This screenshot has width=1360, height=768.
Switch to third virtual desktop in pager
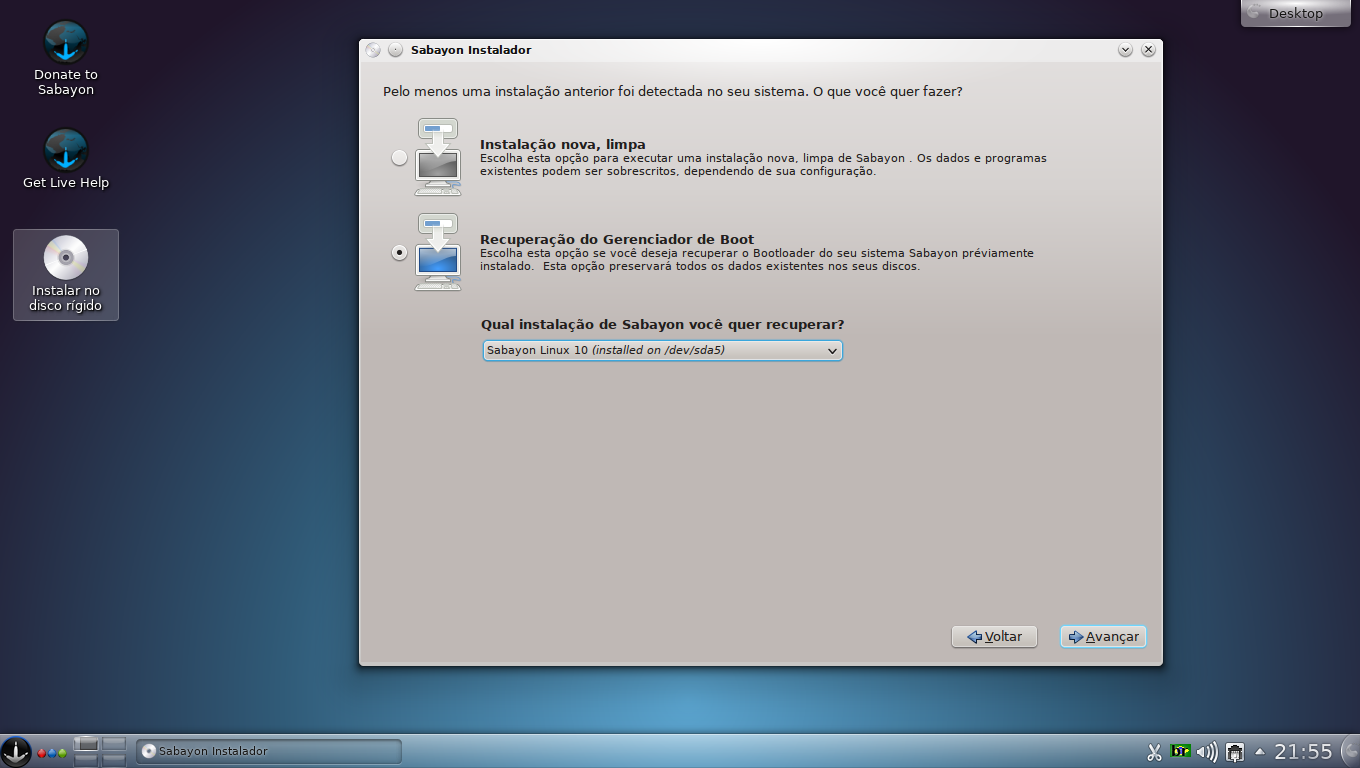pyautogui.click(x=86, y=760)
